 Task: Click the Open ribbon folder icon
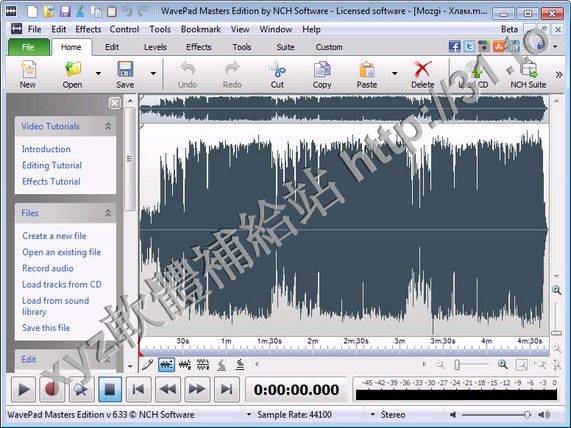(72, 69)
